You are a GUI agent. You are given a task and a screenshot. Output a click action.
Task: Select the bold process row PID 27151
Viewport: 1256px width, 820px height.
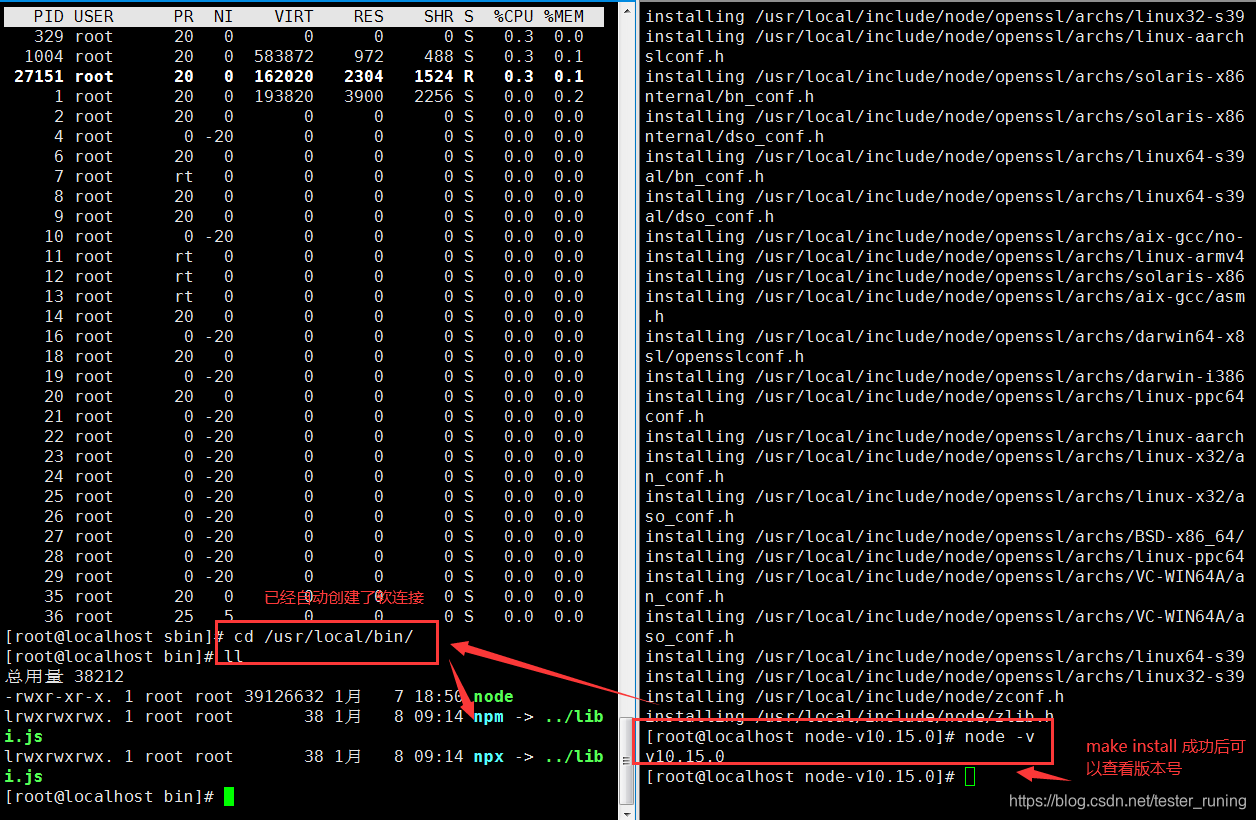[304, 76]
